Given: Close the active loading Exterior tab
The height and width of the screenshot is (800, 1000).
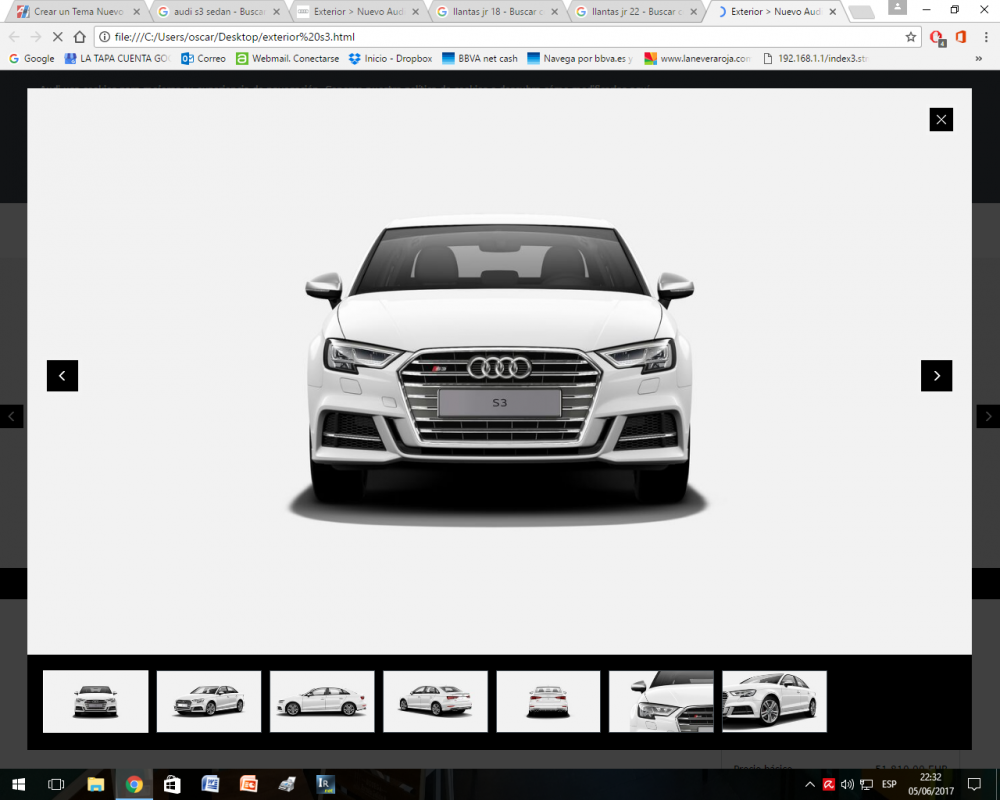Looking at the screenshot, I should click(x=832, y=11).
